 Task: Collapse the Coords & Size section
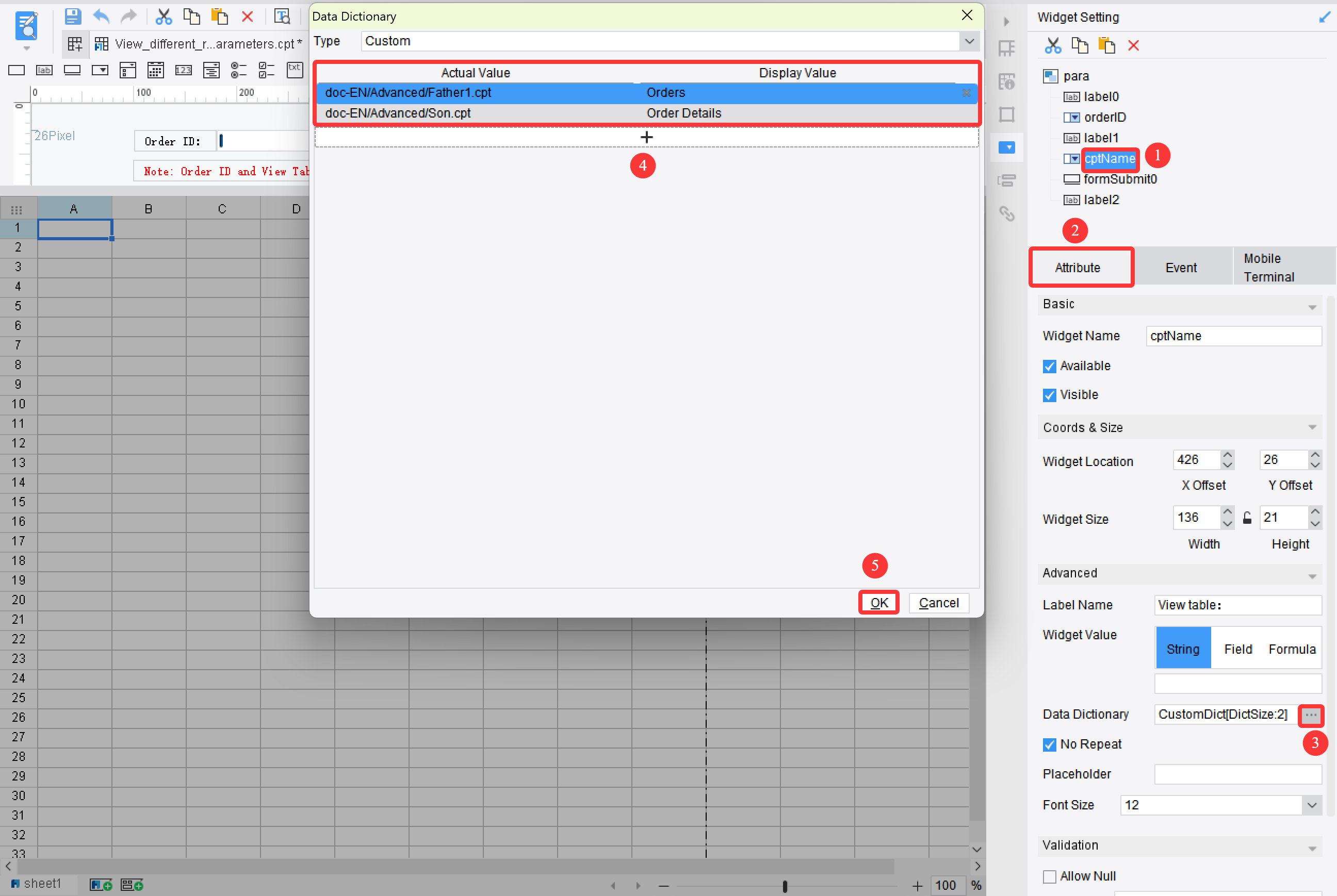click(x=1312, y=427)
